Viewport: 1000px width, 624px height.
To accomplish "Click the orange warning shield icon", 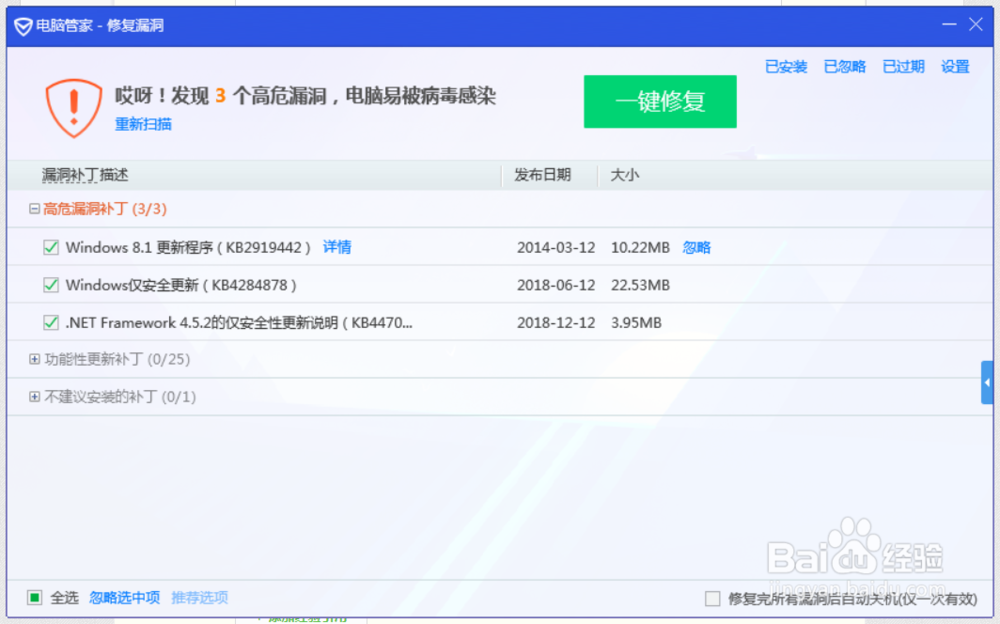I will (73, 108).
